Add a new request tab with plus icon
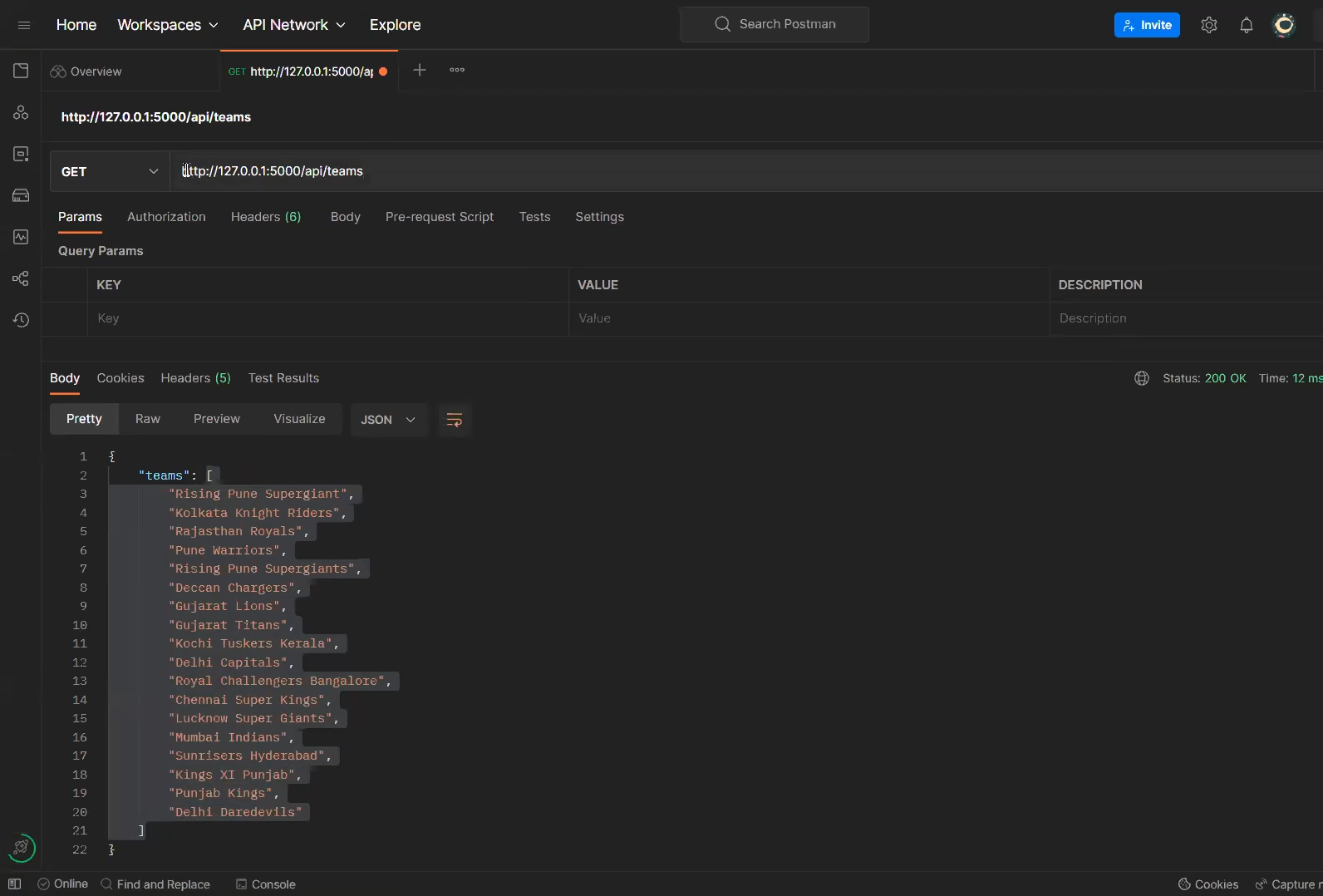1323x896 pixels. click(420, 70)
